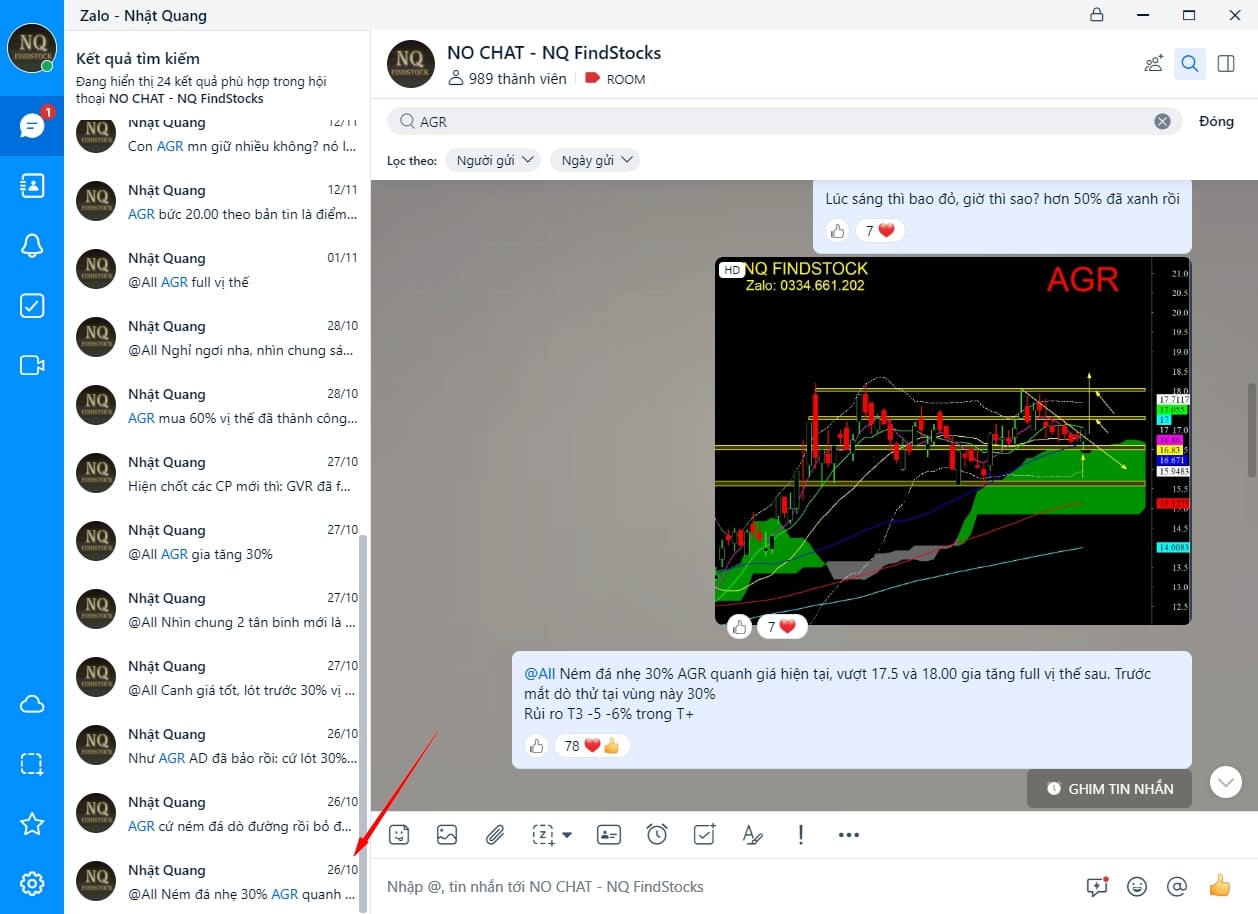Open the To-Do checkbox icon in sidebar
Screen dimensions: 1258x914
tap(32, 306)
